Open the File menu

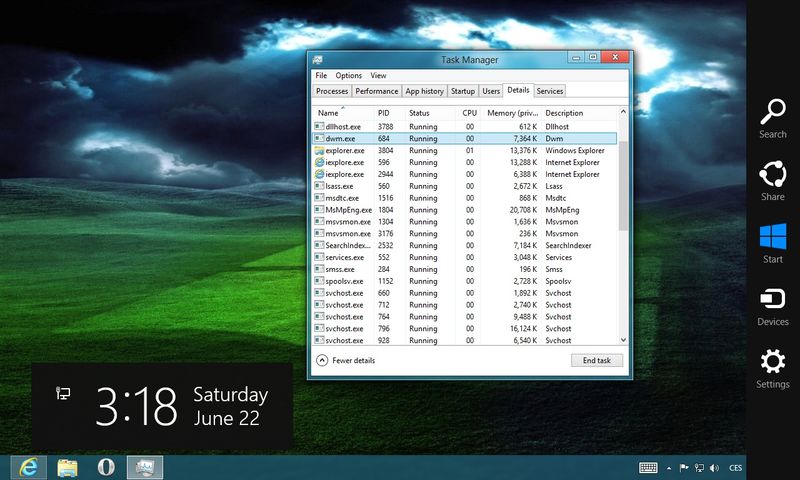pyautogui.click(x=321, y=75)
